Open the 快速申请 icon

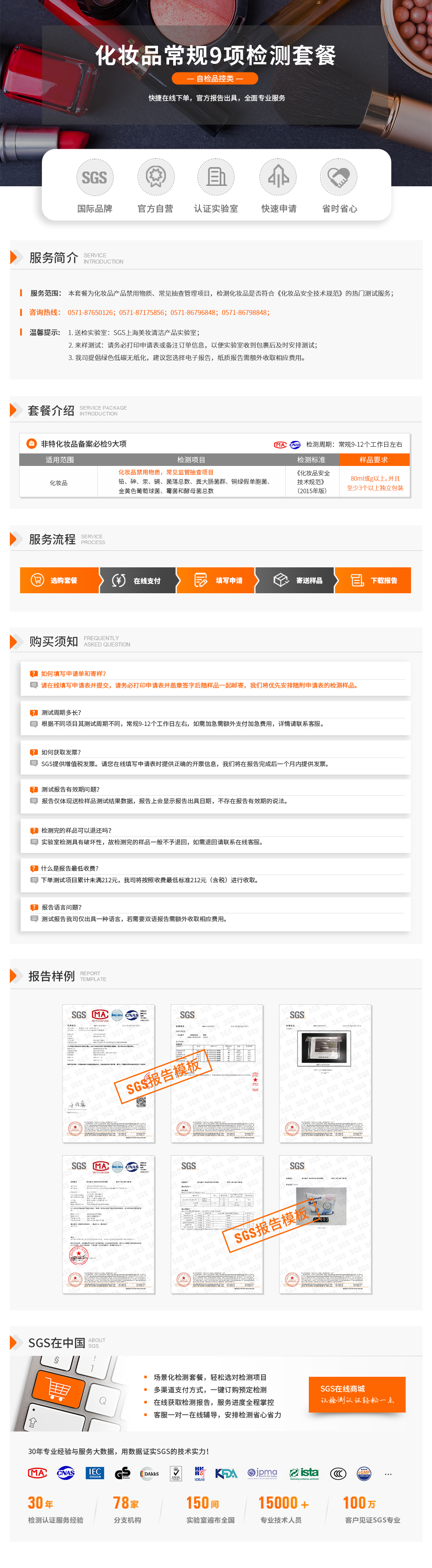coord(278,177)
